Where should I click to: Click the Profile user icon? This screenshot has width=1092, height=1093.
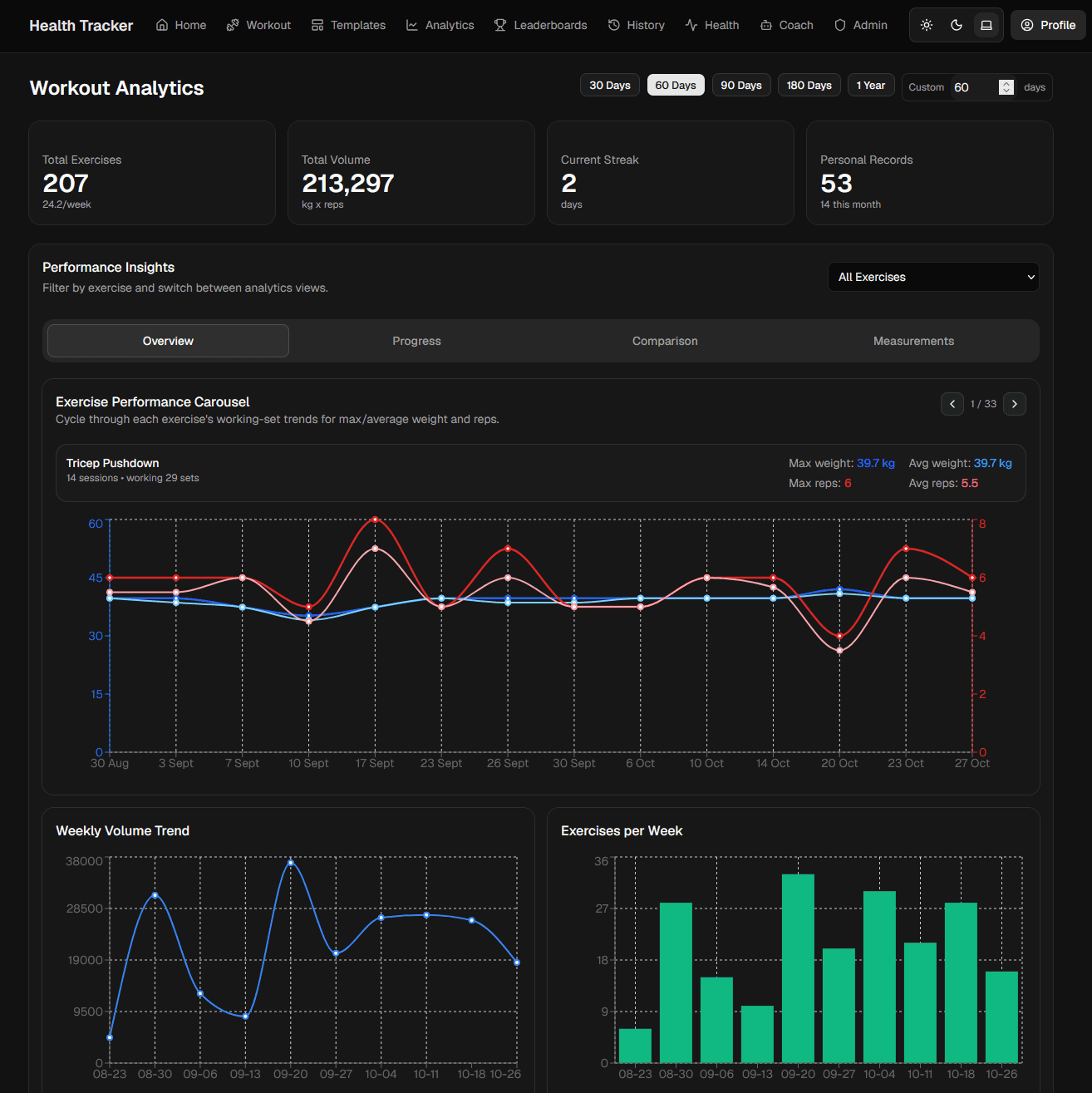click(1027, 25)
